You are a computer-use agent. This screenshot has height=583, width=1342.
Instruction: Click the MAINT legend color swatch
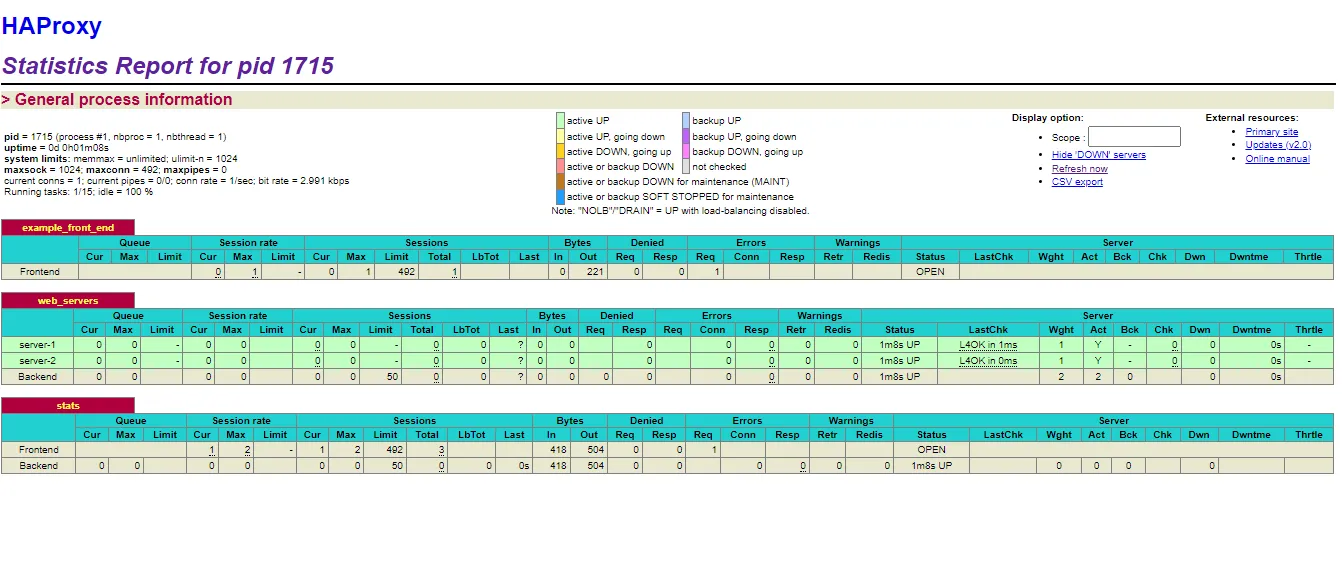pos(560,182)
